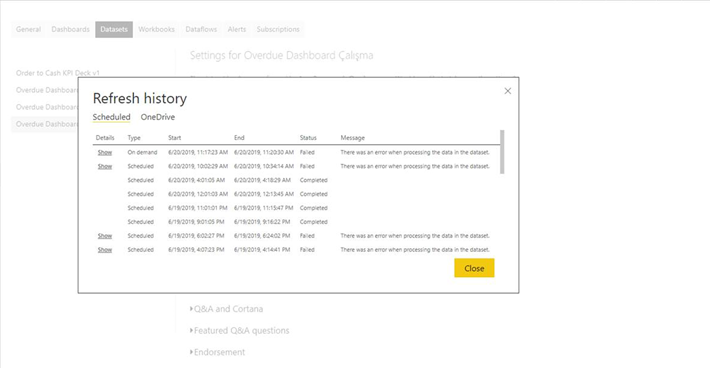Open the Datasets settings tab

coord(114,30)
